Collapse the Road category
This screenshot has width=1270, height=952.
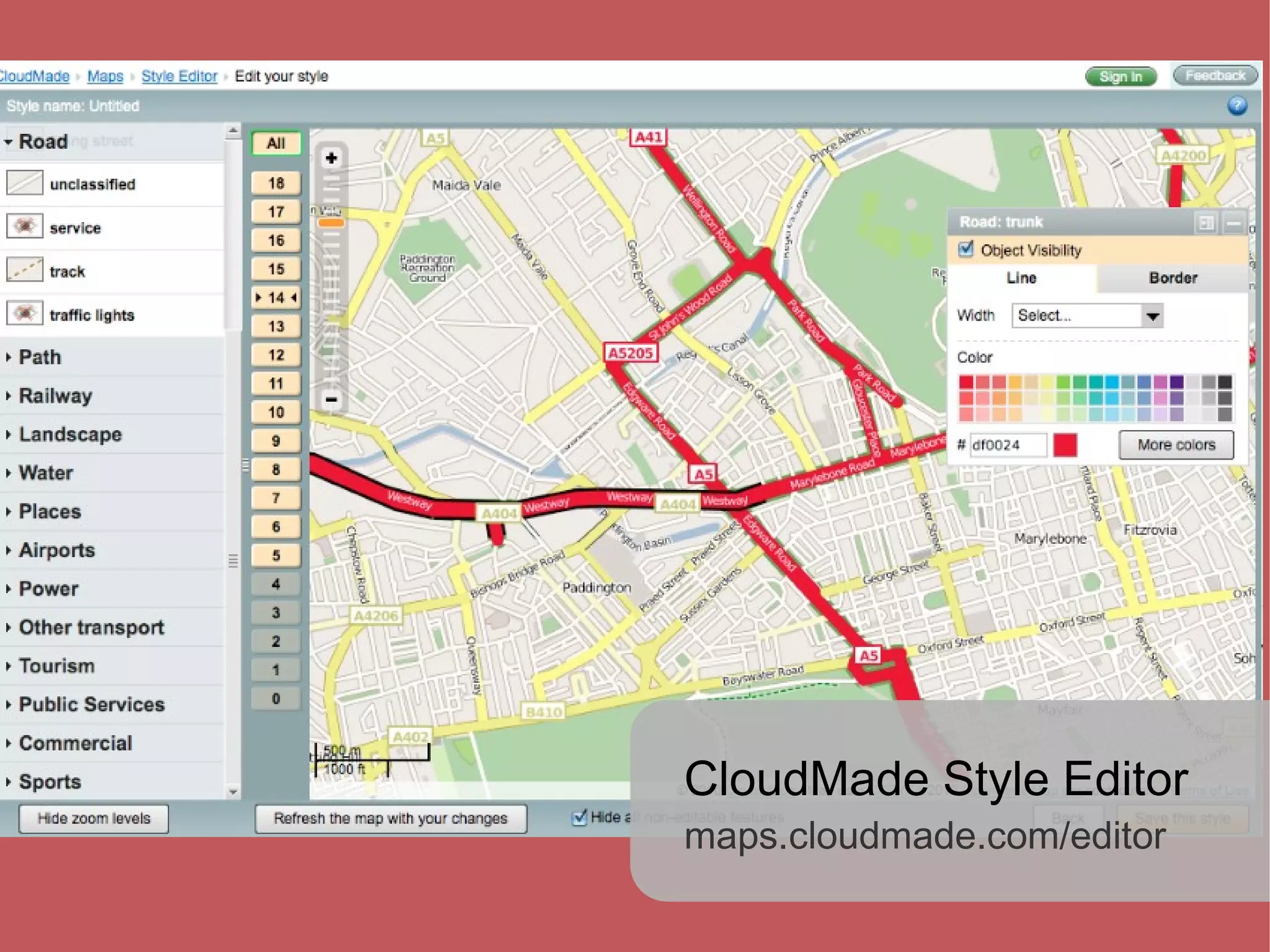click(x=8, y=142)
